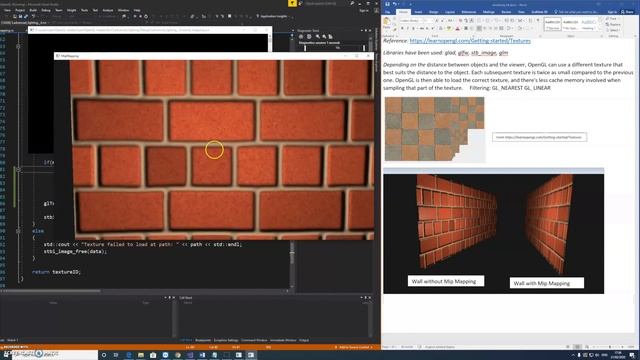Select the checkerboard mipmap image in the Word document

434,129
